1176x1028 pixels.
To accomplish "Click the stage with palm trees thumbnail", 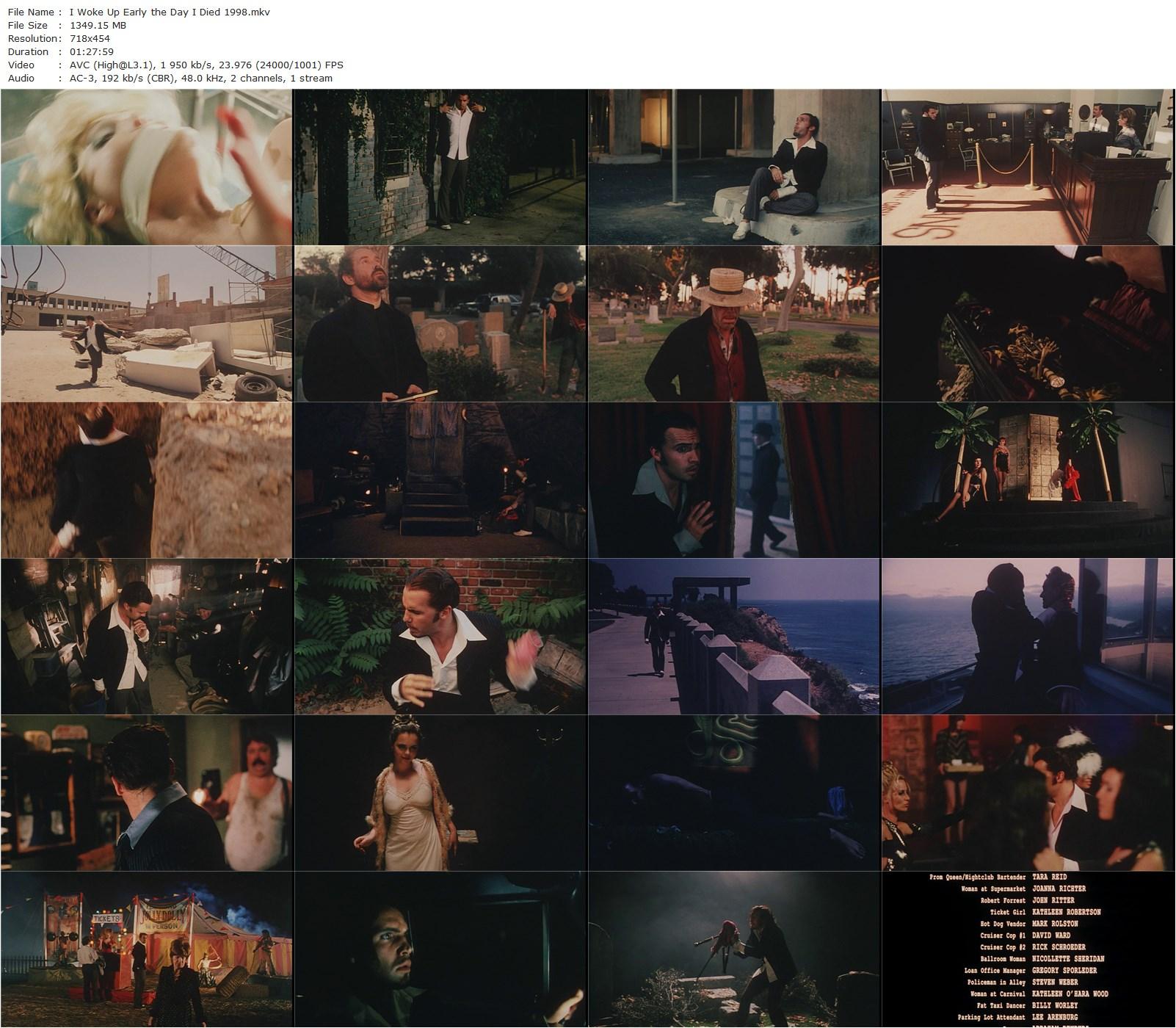I will point(1028,480).
